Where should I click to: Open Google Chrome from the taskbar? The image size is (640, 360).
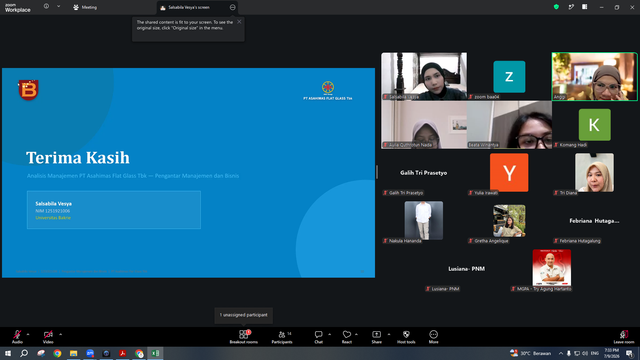(x=57, y=353)
